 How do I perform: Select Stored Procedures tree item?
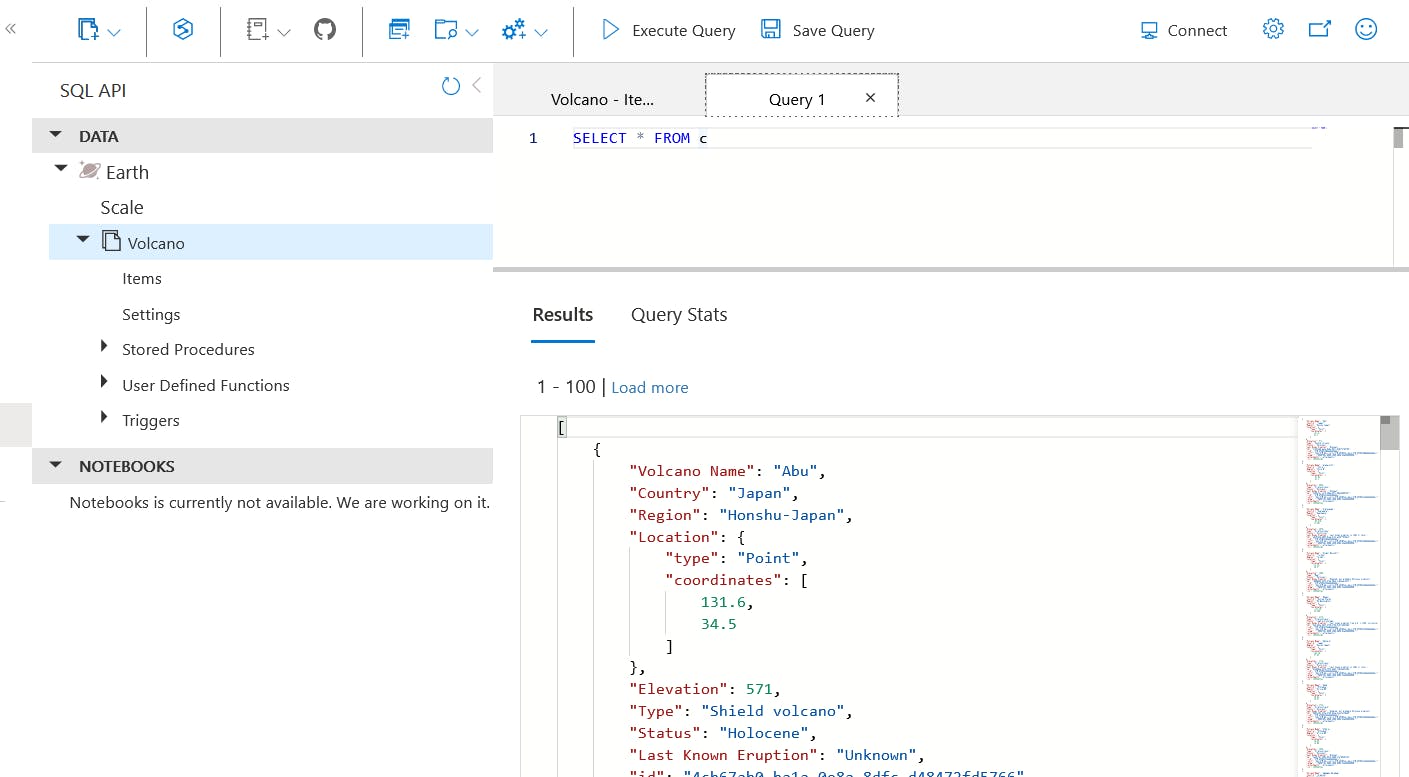(x=188, y=349)
